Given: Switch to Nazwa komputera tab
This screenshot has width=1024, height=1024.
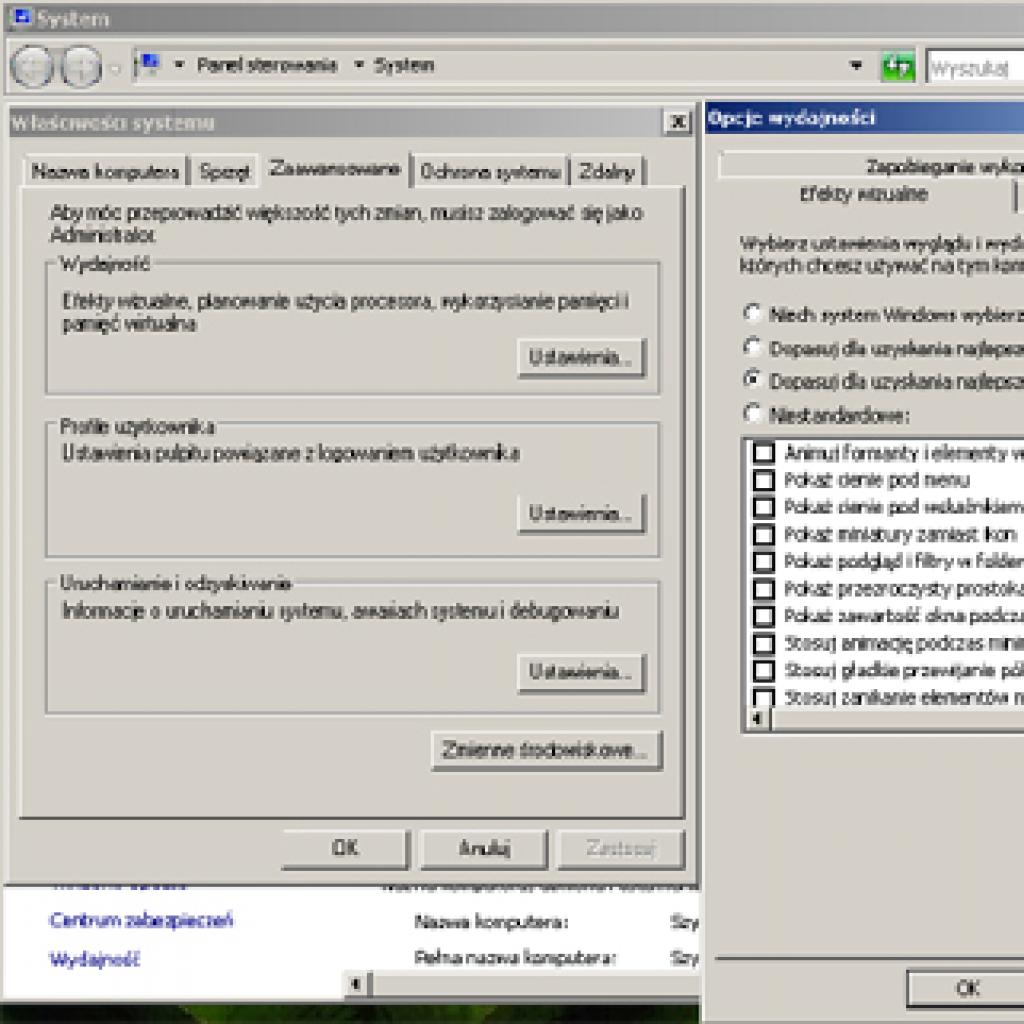Looking at the screenshot, I should point(105,172).
